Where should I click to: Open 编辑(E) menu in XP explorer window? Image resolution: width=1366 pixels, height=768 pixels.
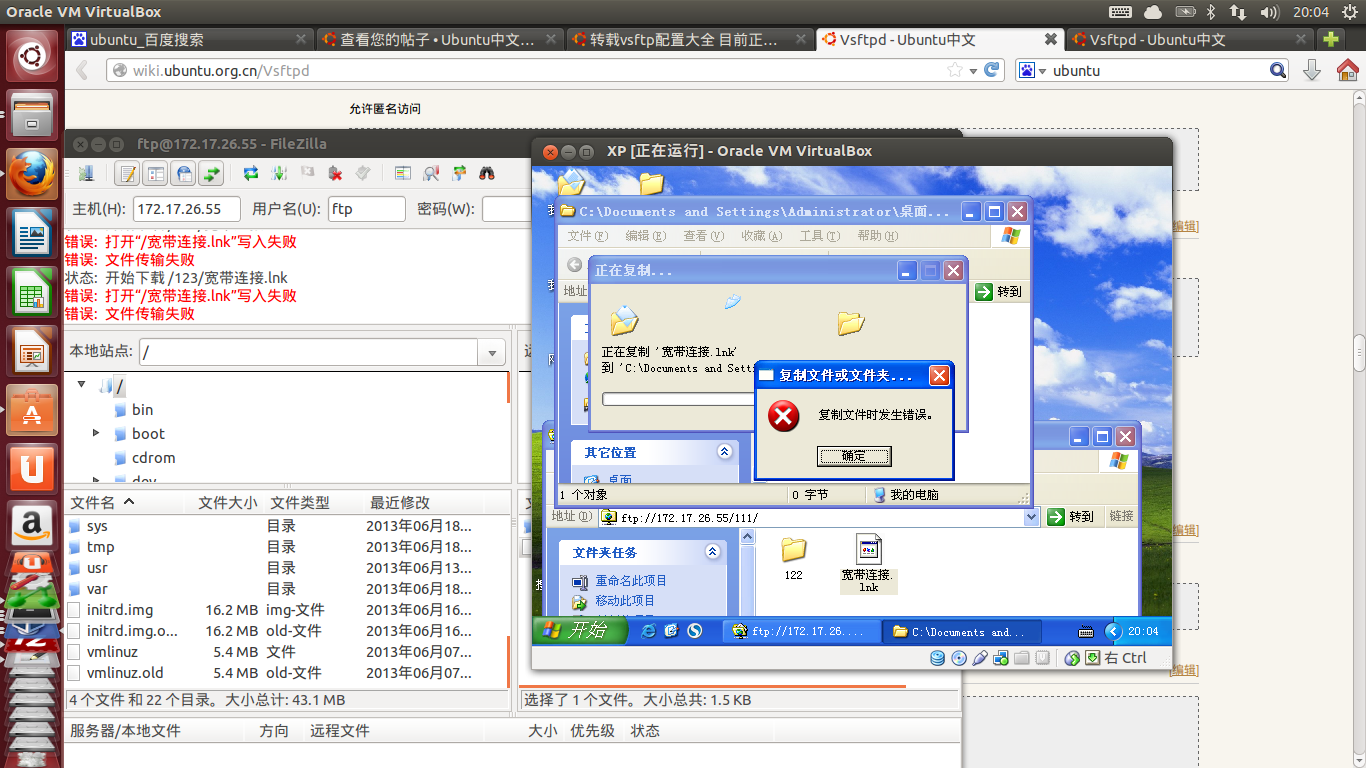pyautogui.click(x=646, y=236)
